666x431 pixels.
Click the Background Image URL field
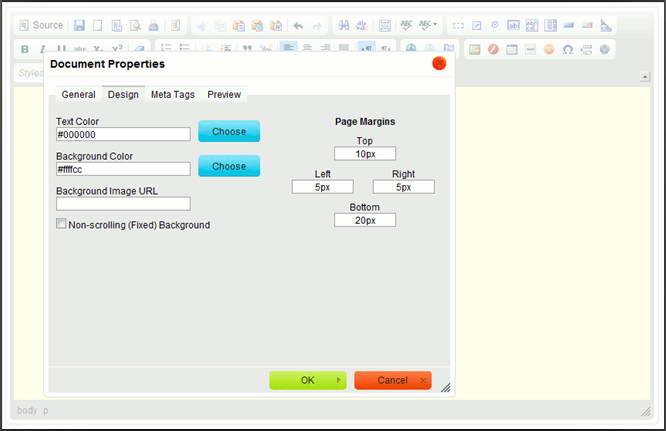pyautogui.click(x=123, y=204)
